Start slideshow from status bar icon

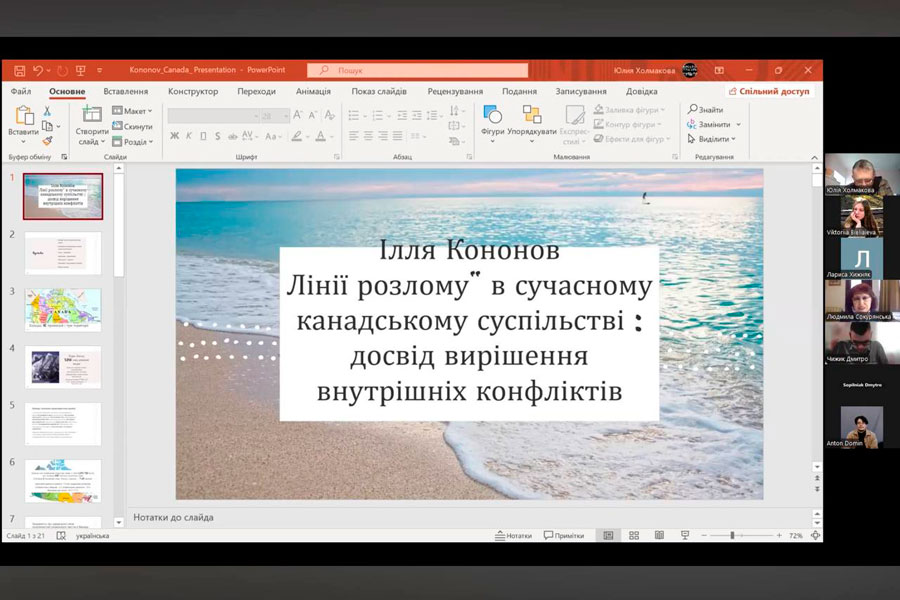(x=684, y=536)
